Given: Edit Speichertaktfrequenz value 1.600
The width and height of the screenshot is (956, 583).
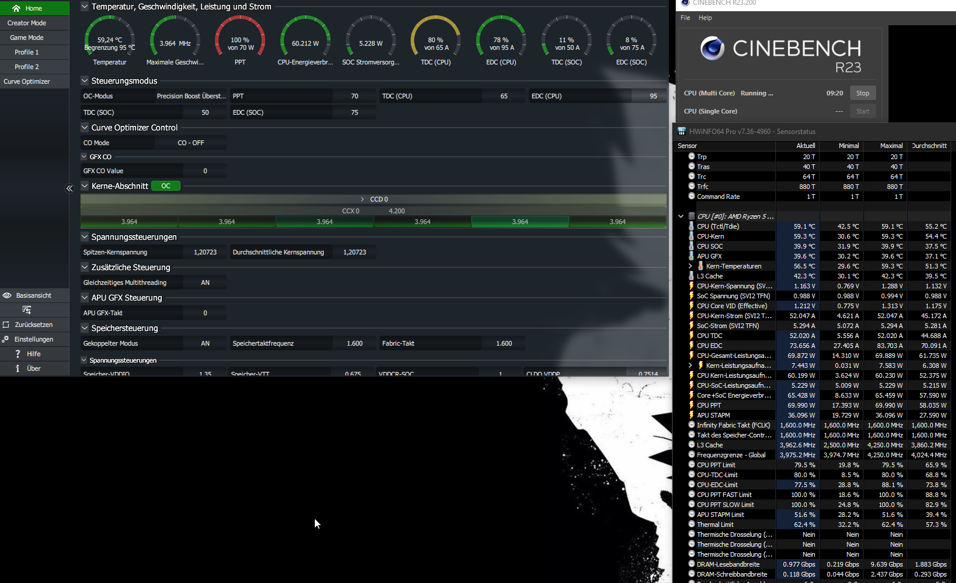Looking at the screenshot, I should coord(354,343).
